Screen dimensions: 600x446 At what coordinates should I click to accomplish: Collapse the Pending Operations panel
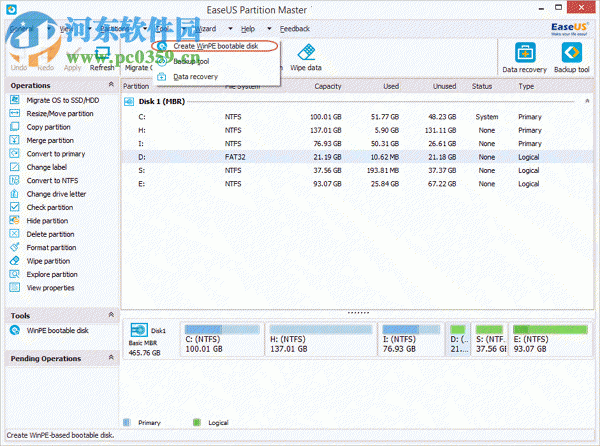[111, 358]
